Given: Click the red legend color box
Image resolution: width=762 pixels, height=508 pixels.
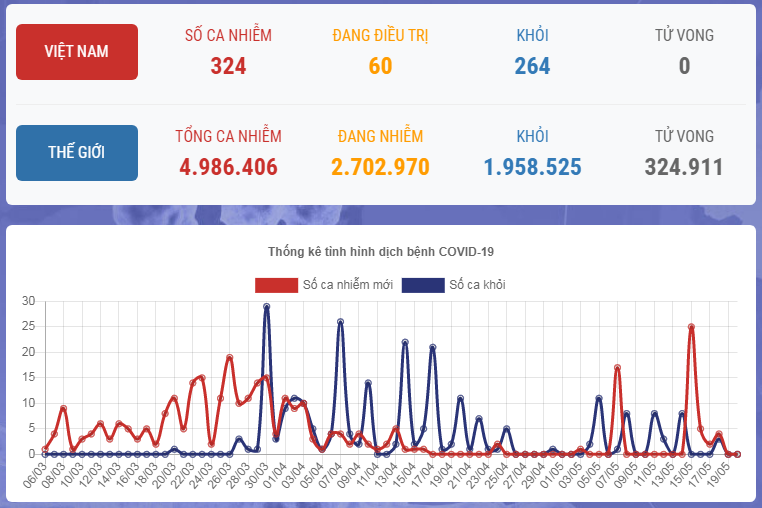Looking at the screenshot, I should pyautogui.click(x=276, y=285).
